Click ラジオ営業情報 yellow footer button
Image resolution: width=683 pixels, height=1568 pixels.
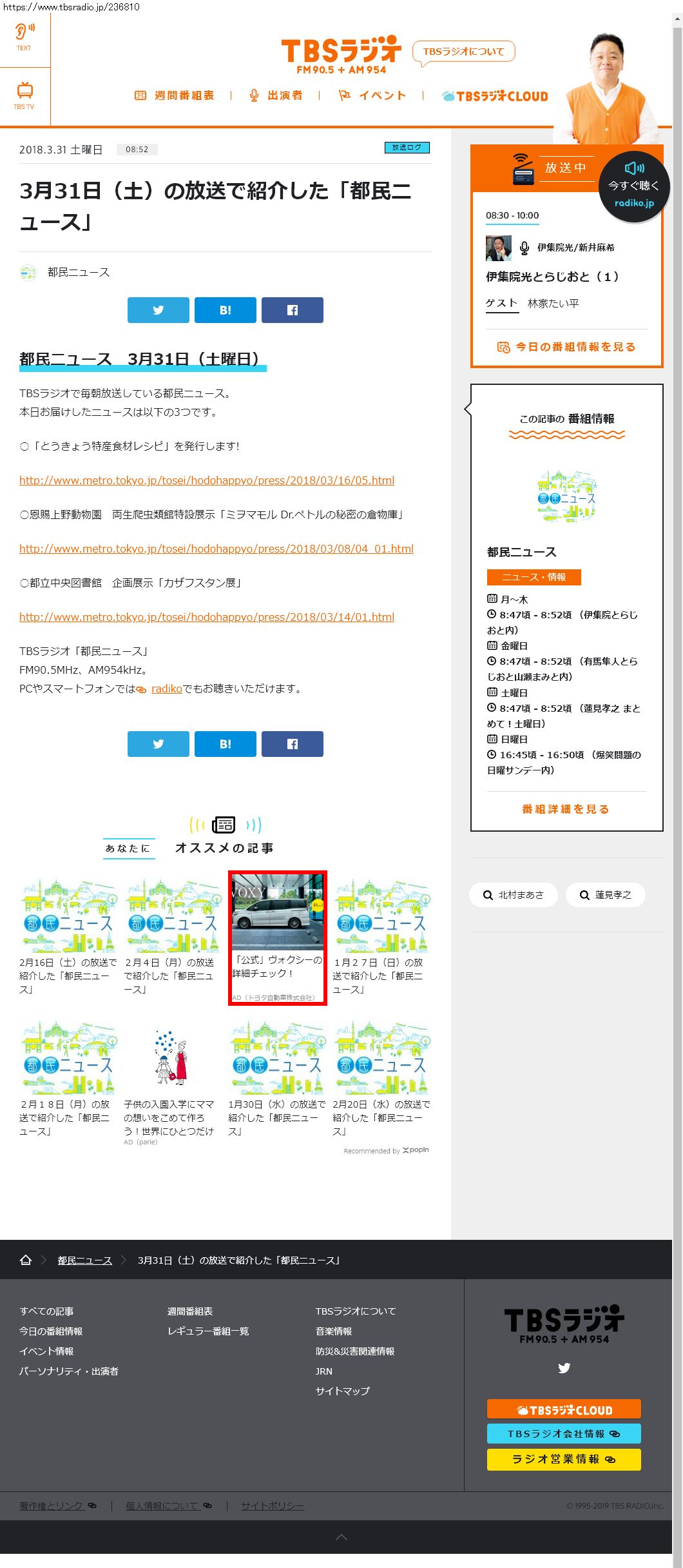564,1459
